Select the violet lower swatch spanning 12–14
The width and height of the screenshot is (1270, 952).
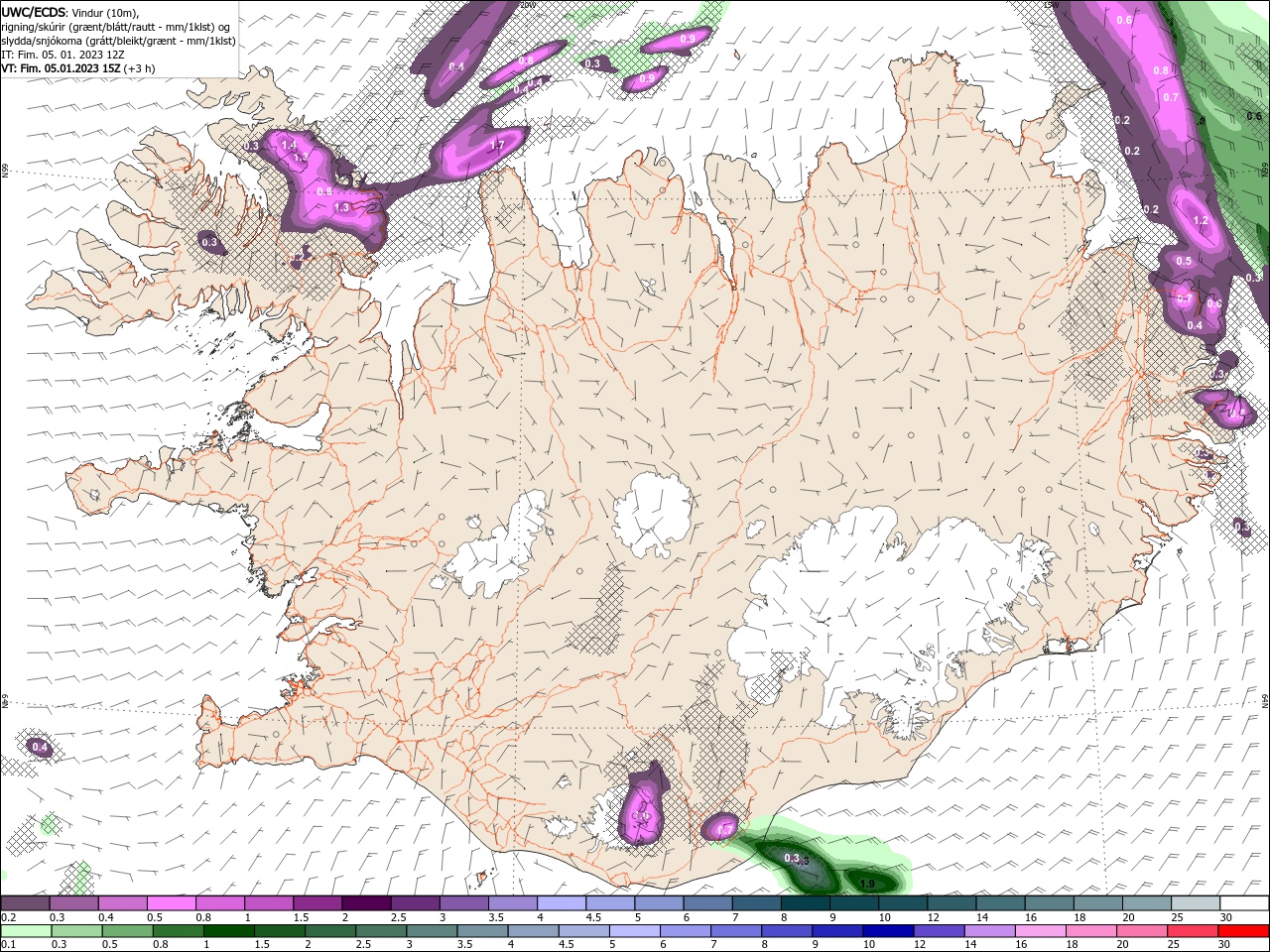coord(941,931)
